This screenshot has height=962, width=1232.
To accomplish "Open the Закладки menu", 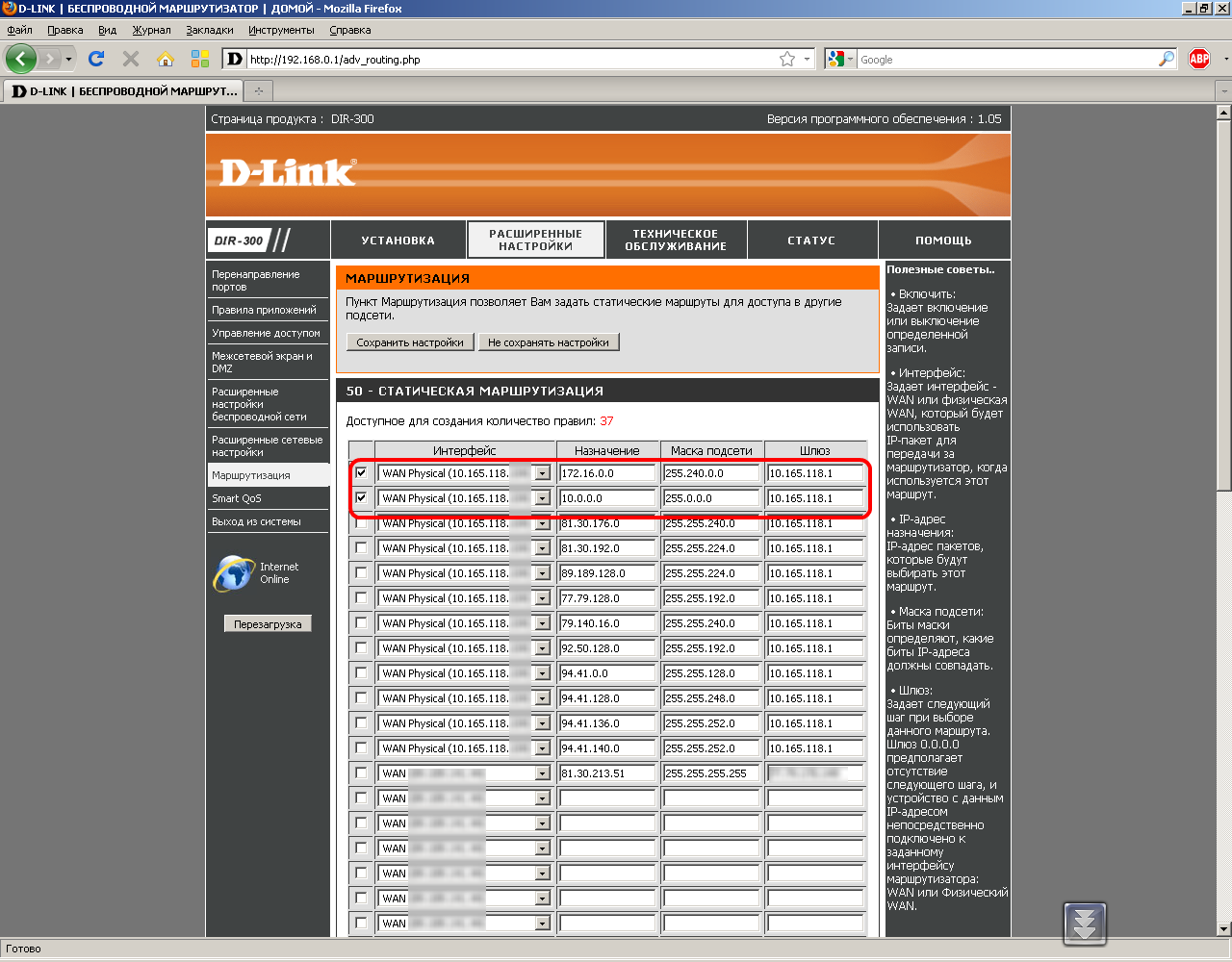I will 210,30.
